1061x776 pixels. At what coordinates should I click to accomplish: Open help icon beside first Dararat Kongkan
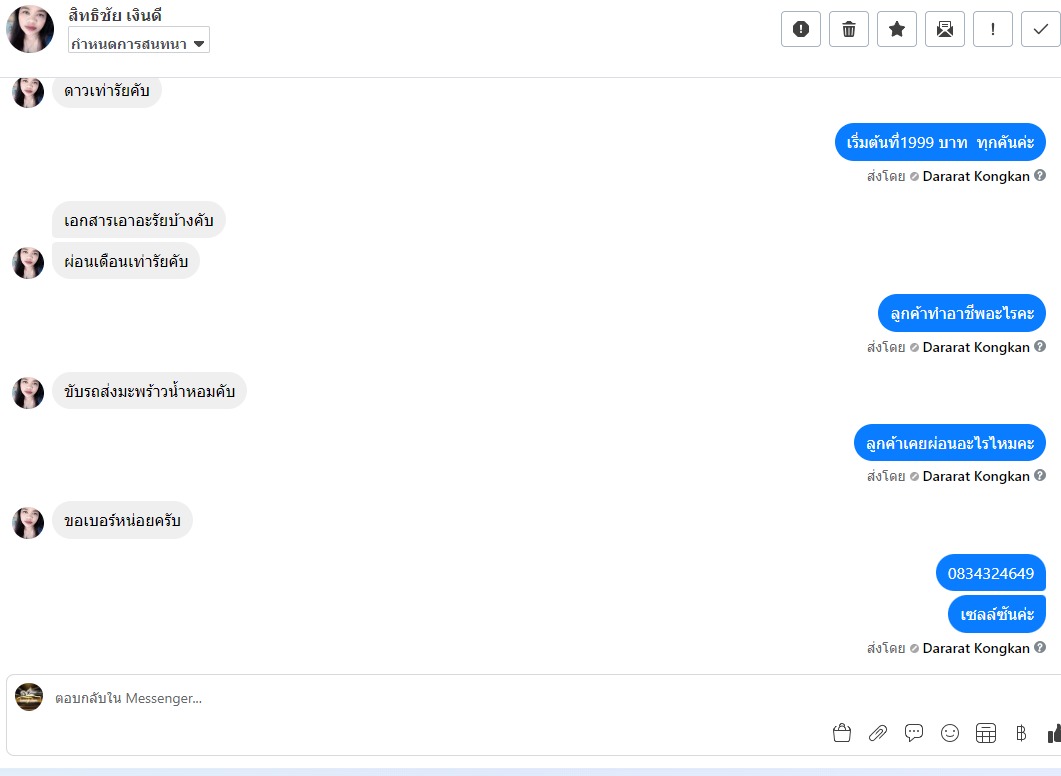click(x=1040, y=175)
